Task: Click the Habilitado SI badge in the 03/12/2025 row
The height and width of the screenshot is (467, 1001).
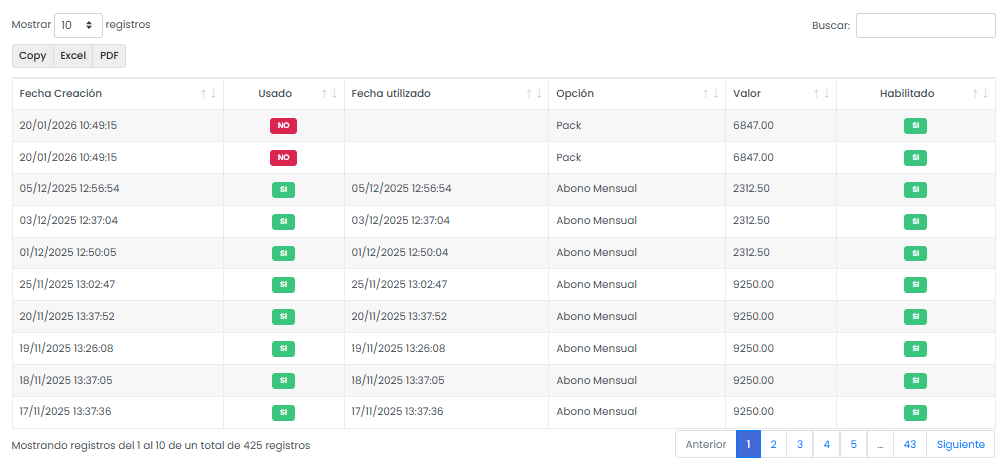Action: [x=915, y=221]
